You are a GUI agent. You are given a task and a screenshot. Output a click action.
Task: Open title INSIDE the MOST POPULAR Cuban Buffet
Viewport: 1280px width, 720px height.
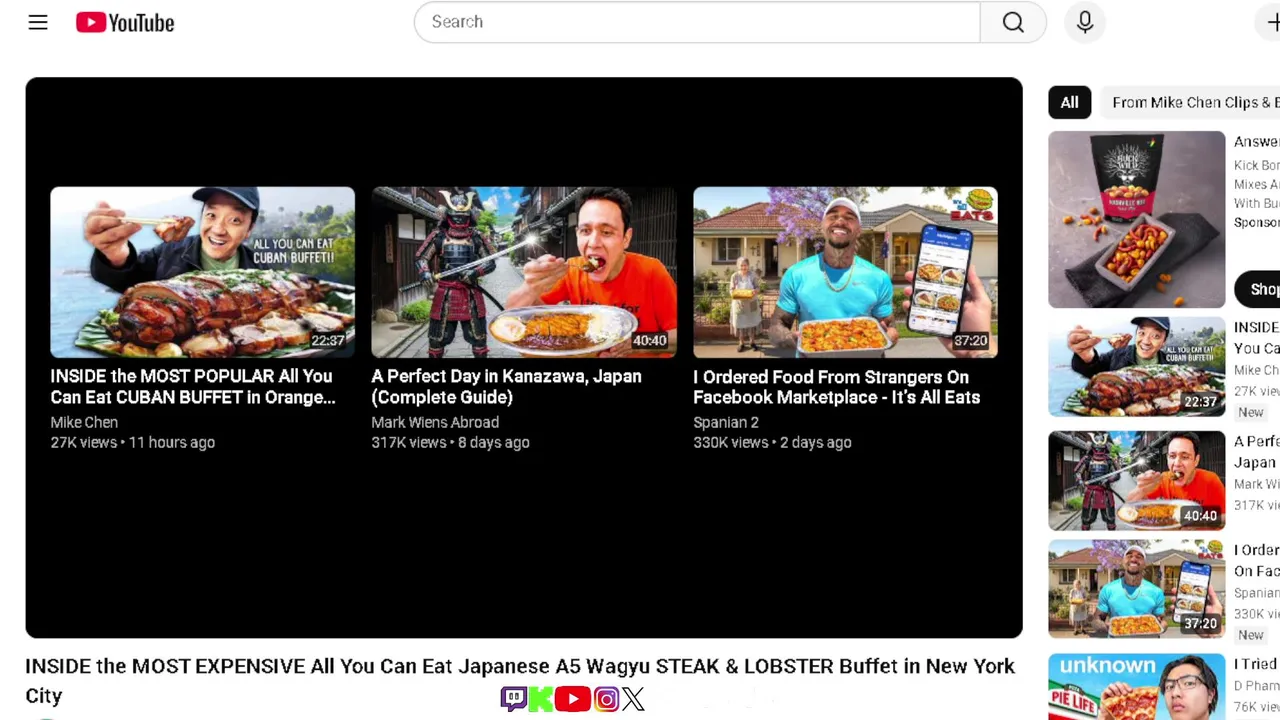click(193, 387)
